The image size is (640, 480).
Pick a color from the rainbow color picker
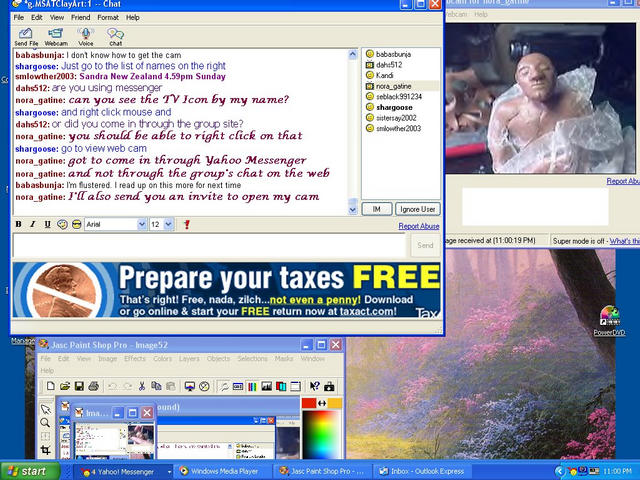point(322,434)
